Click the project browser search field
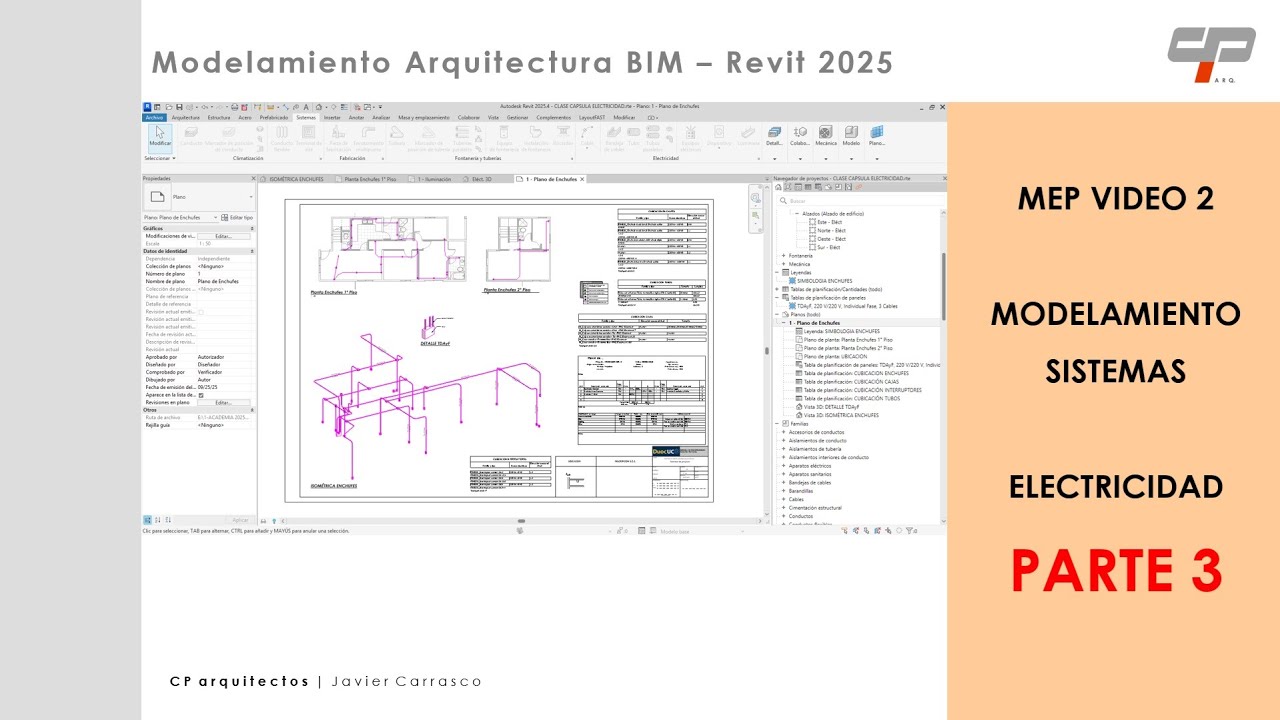The height and width of the screenshot is (720, 1280). pyautogui.click(x=860, y=201)
